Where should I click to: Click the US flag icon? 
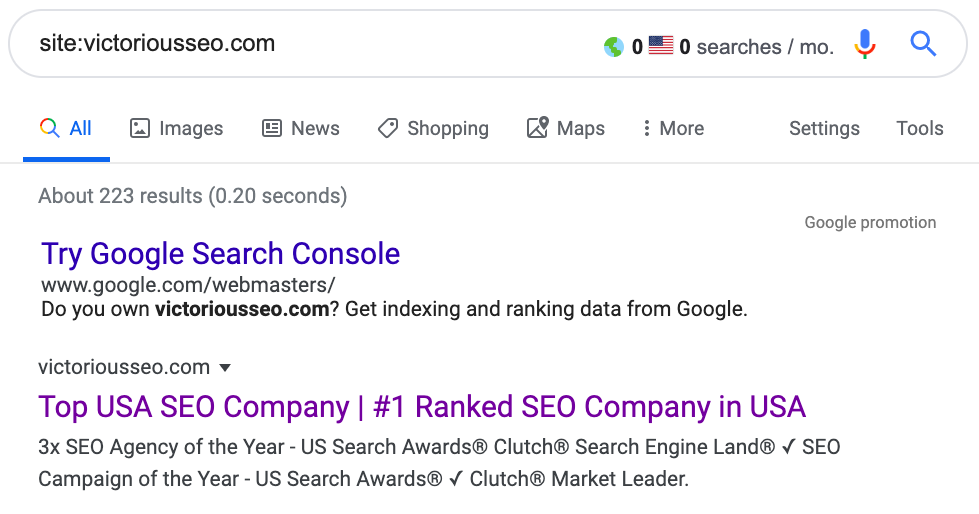[661, 45]
